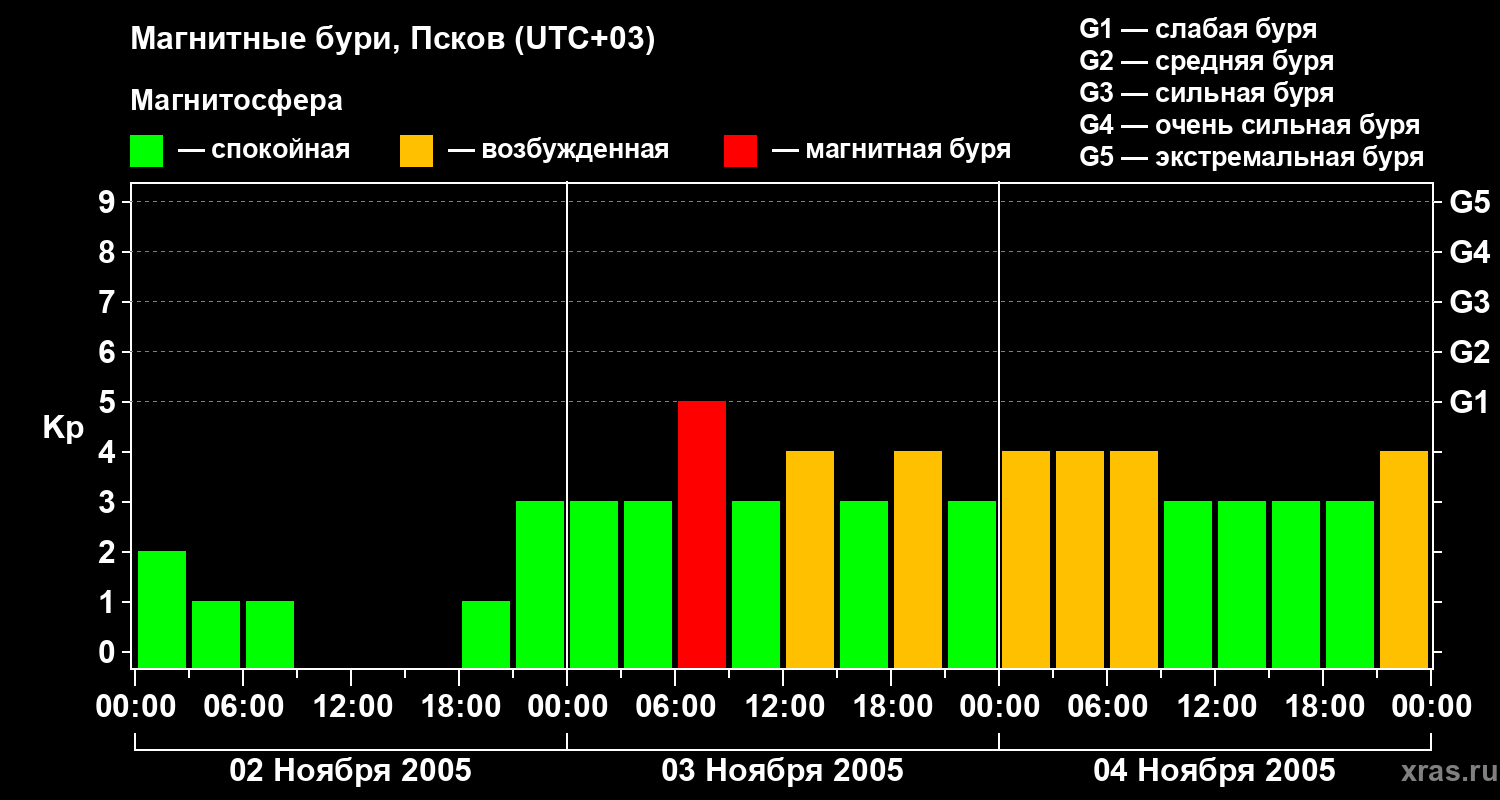Image resolution: width=1500 pixels, height=800 pixels.
Task: Click the '03 Ноября 2005' date label
Action: point(782,770)
